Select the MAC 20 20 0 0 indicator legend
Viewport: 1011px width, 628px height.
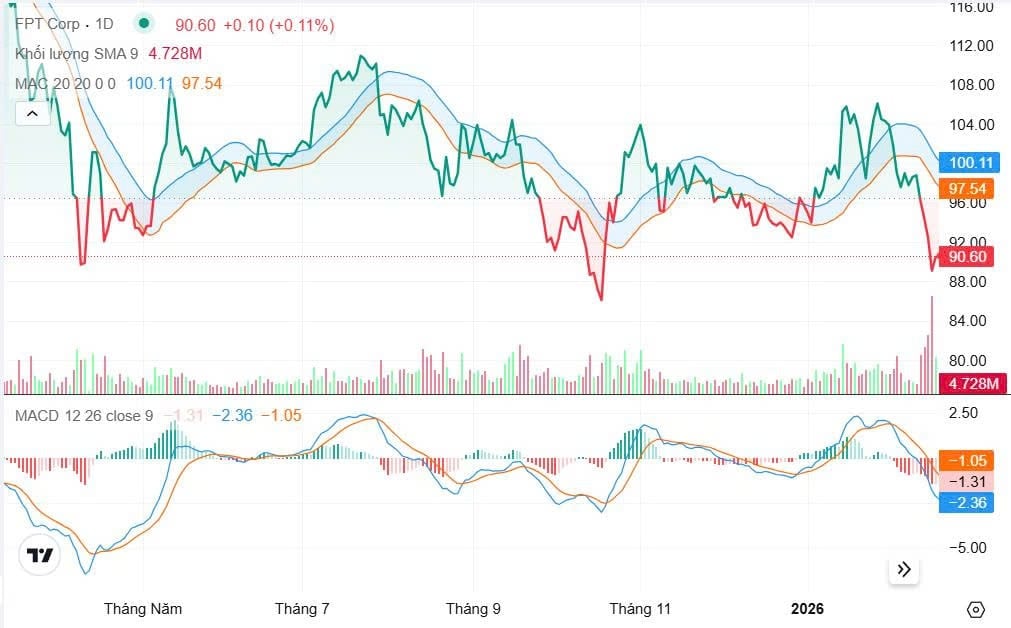click(66, 83)
